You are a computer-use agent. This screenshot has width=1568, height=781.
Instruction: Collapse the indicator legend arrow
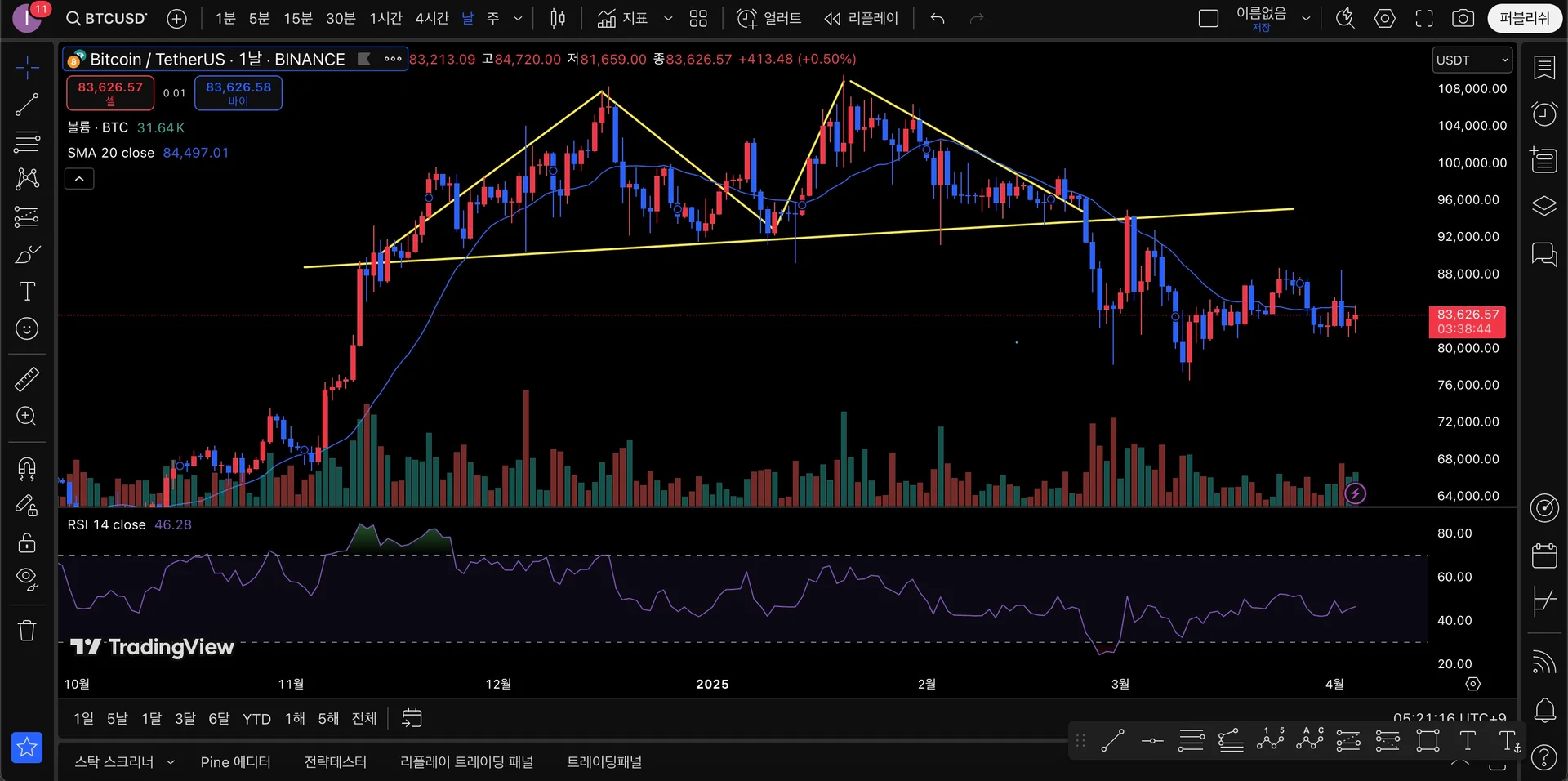(79, 179)
